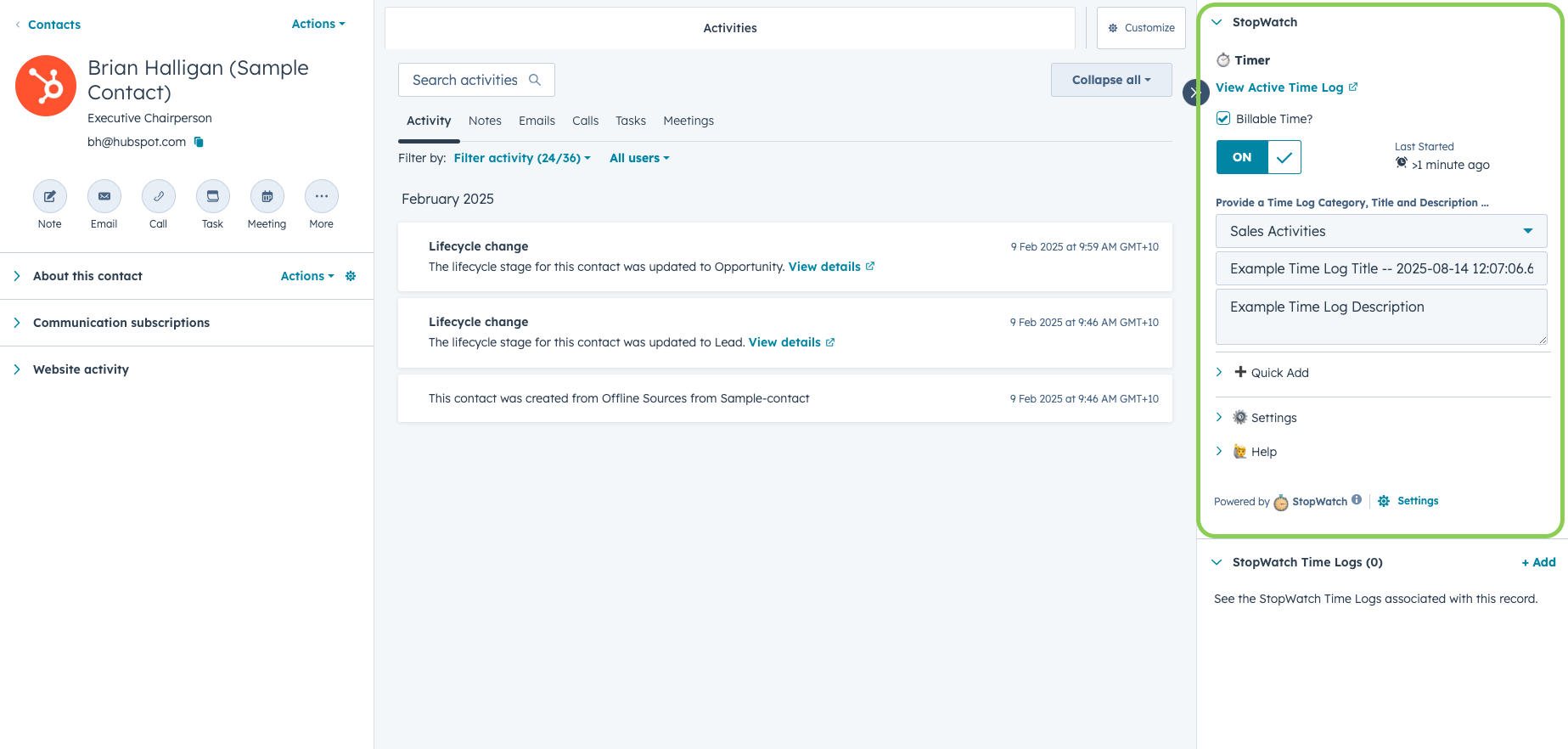Click the alarm clock icon under Last Started
Image resolution: width=1568 pixels, height=749 pixels.
[1402, 162]
